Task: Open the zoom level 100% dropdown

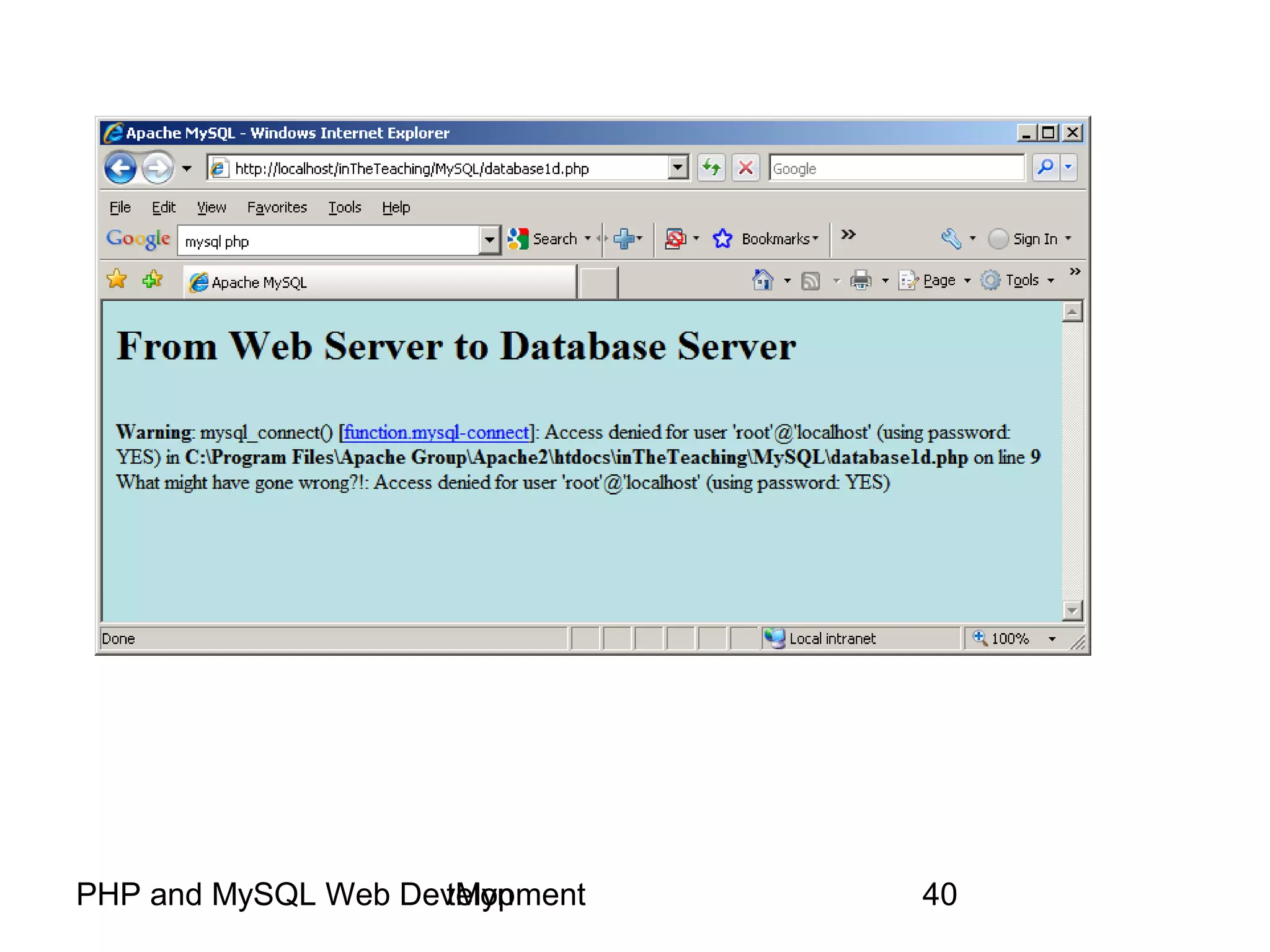Action: coord(1052,639)
